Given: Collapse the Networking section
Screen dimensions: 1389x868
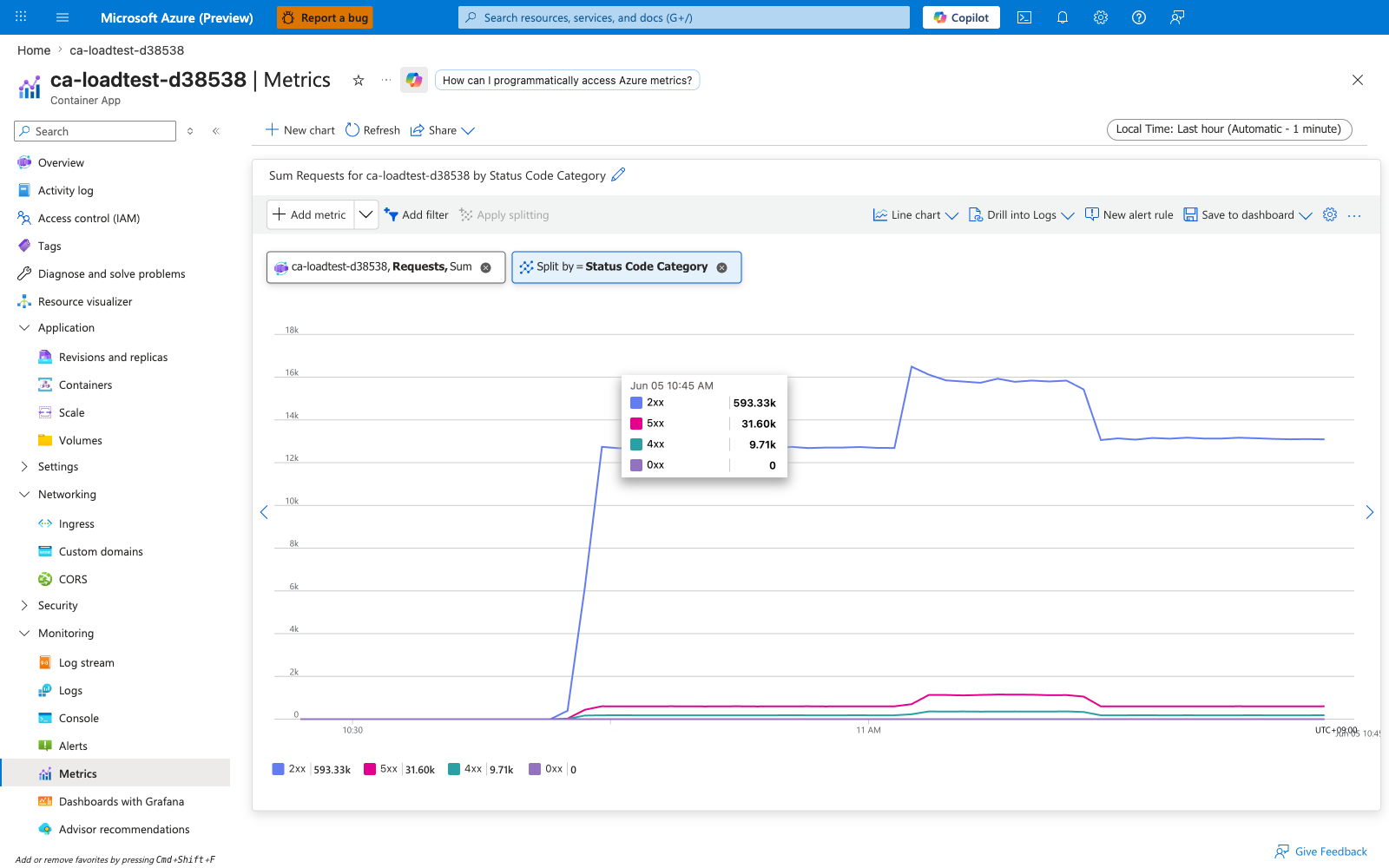Looking at the screenshot, I should 24,494.
